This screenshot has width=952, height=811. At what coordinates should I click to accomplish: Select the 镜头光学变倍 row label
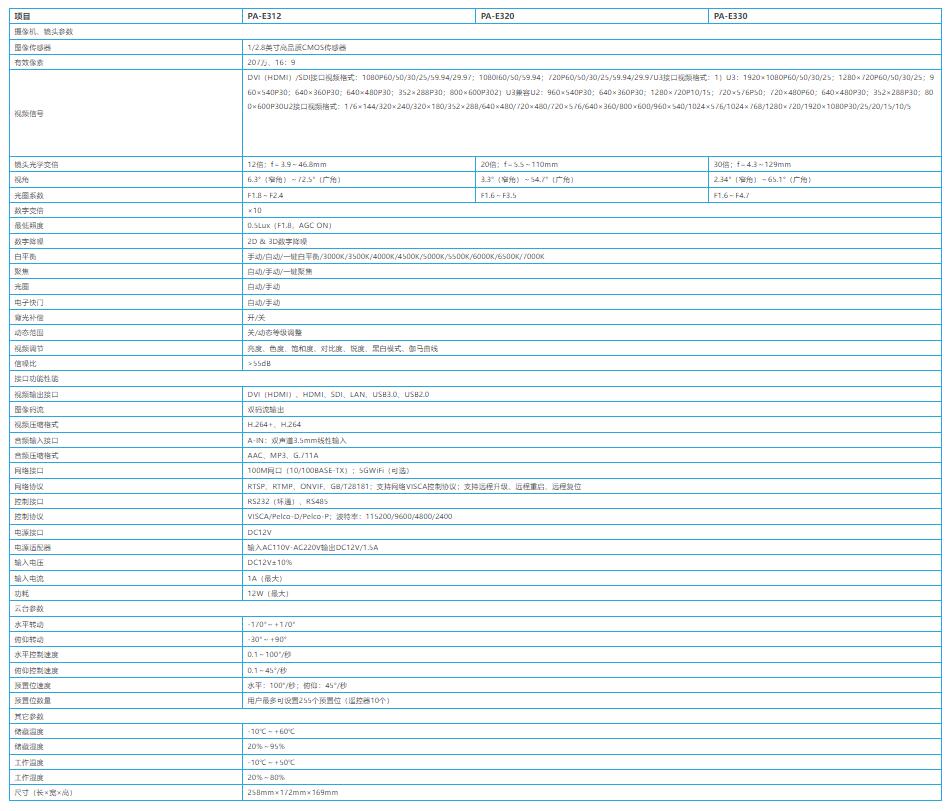36,165
